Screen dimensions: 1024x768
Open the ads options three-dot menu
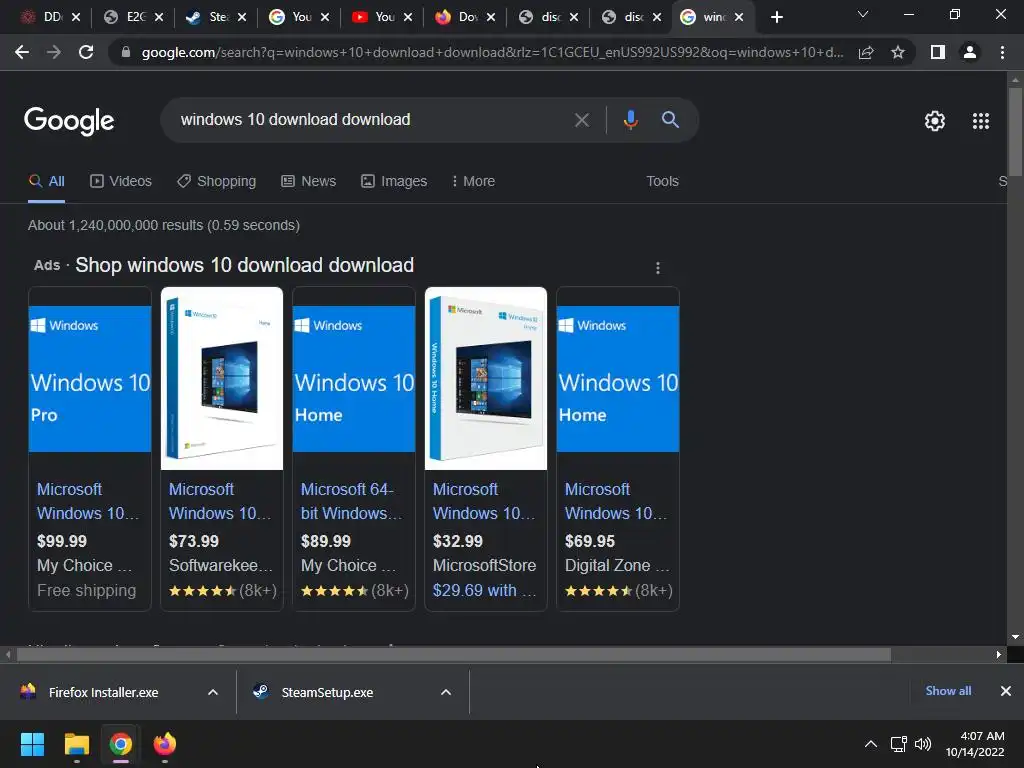[x=658, y=268]
